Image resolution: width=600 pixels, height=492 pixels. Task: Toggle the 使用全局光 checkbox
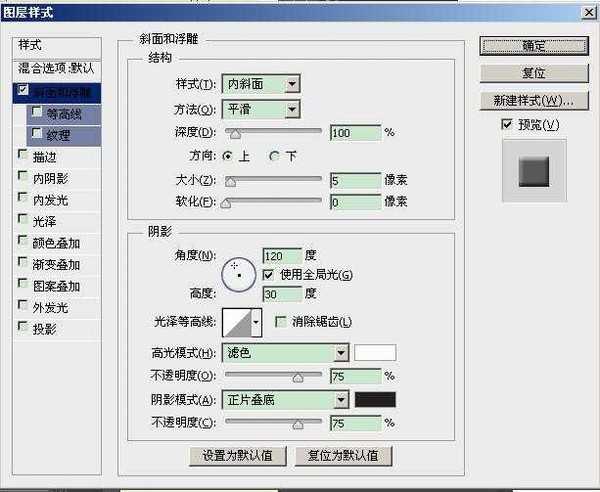point(268,275)
